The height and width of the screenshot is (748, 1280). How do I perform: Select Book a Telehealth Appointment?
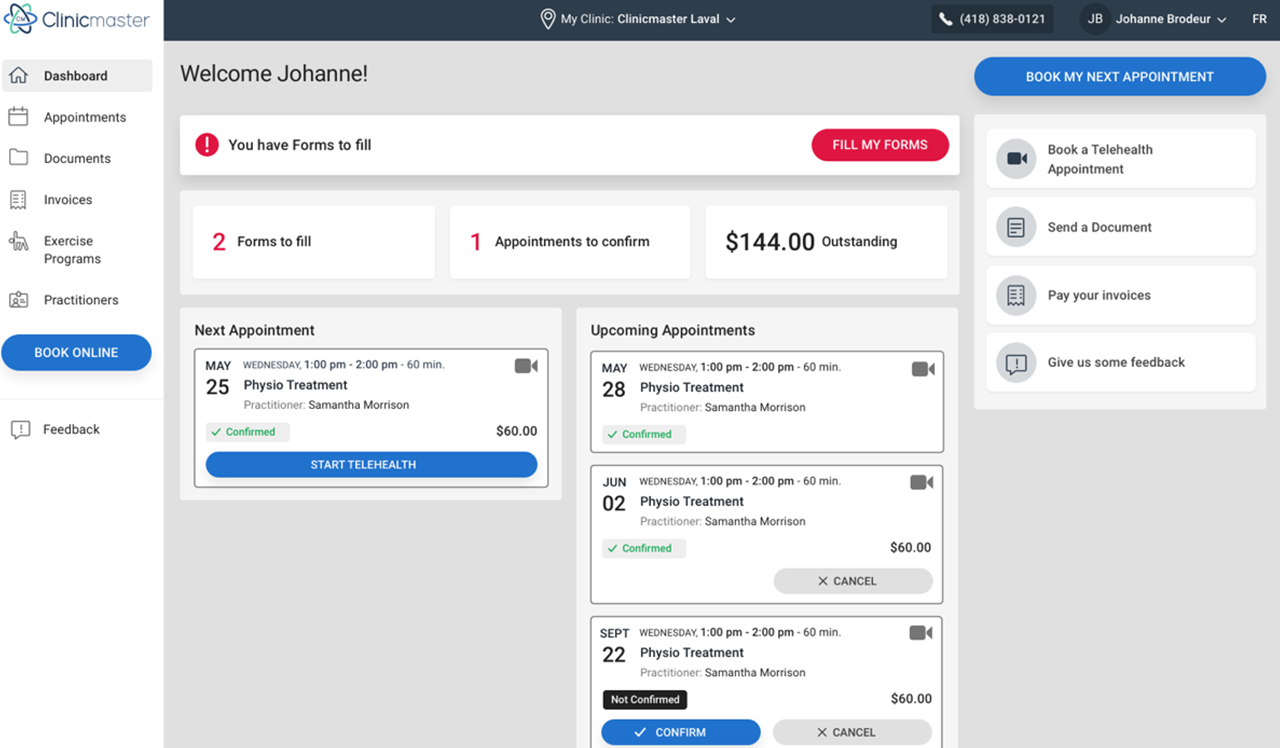coord(1120,159)
